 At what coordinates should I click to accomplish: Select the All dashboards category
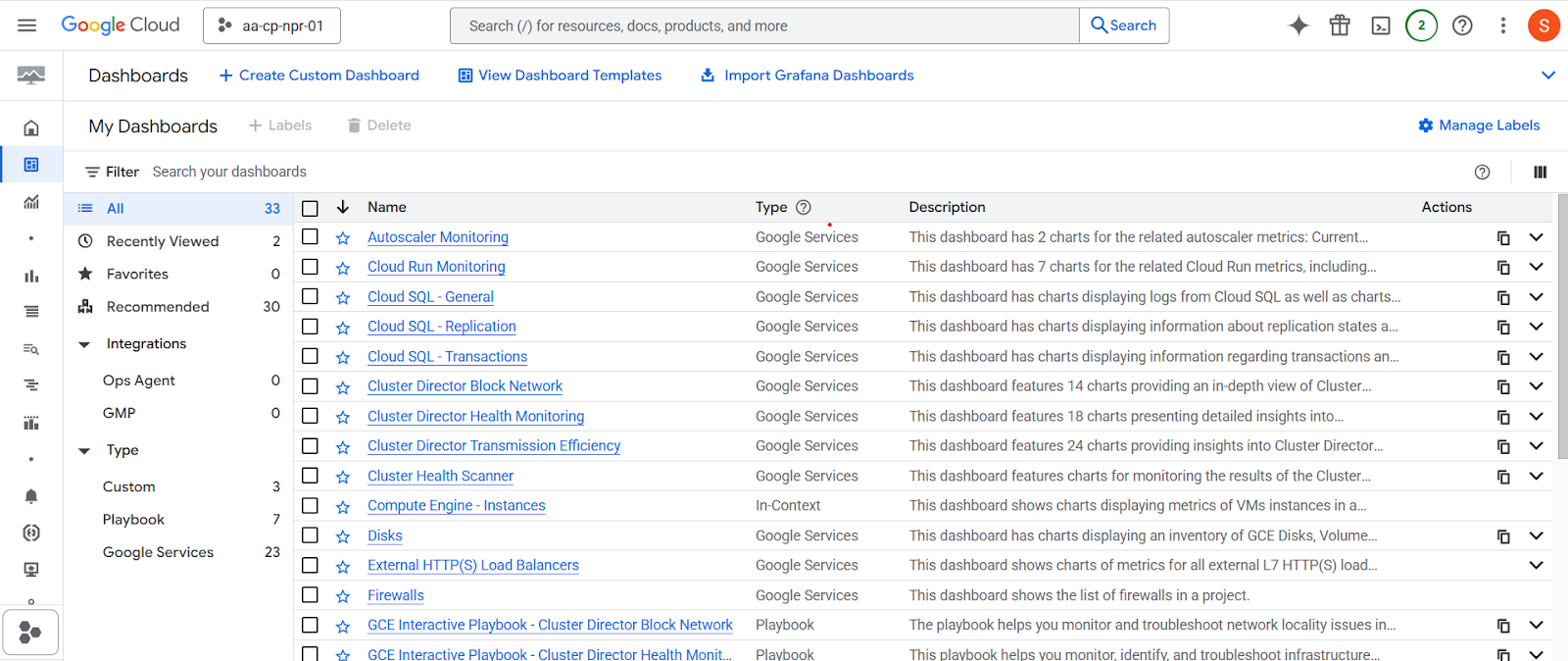click(178, 208)
